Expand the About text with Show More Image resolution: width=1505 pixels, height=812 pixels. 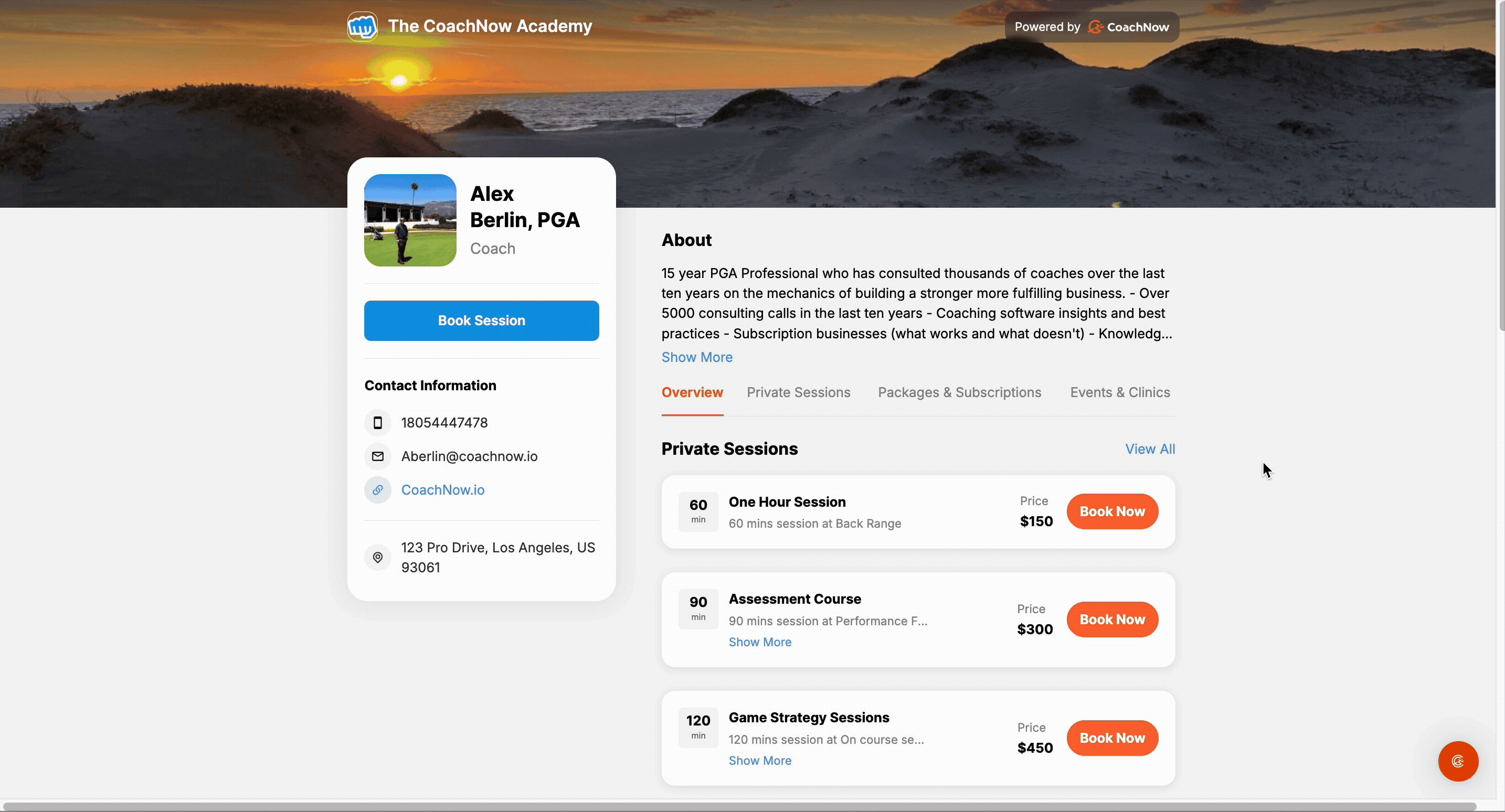[x=696, y=357]
